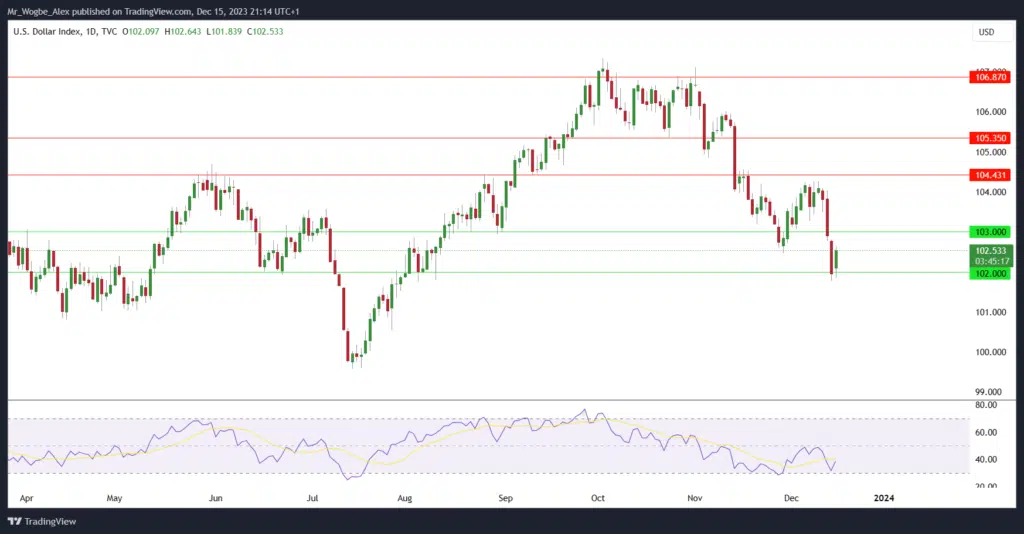Open the USD currency selector

pyautogui.click(x=985, y=33)
